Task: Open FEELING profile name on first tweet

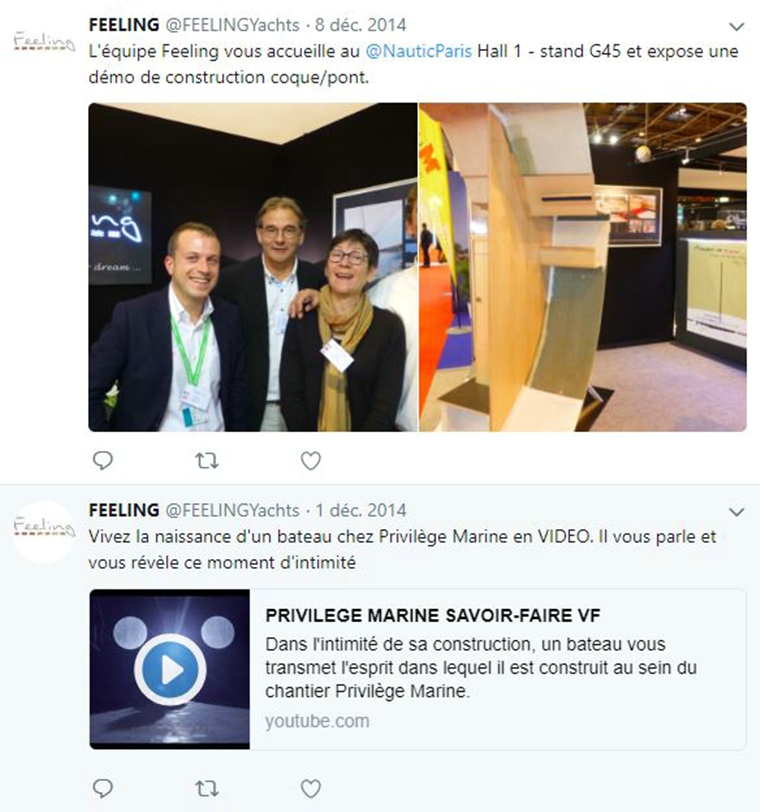Action: pos(124,25)
